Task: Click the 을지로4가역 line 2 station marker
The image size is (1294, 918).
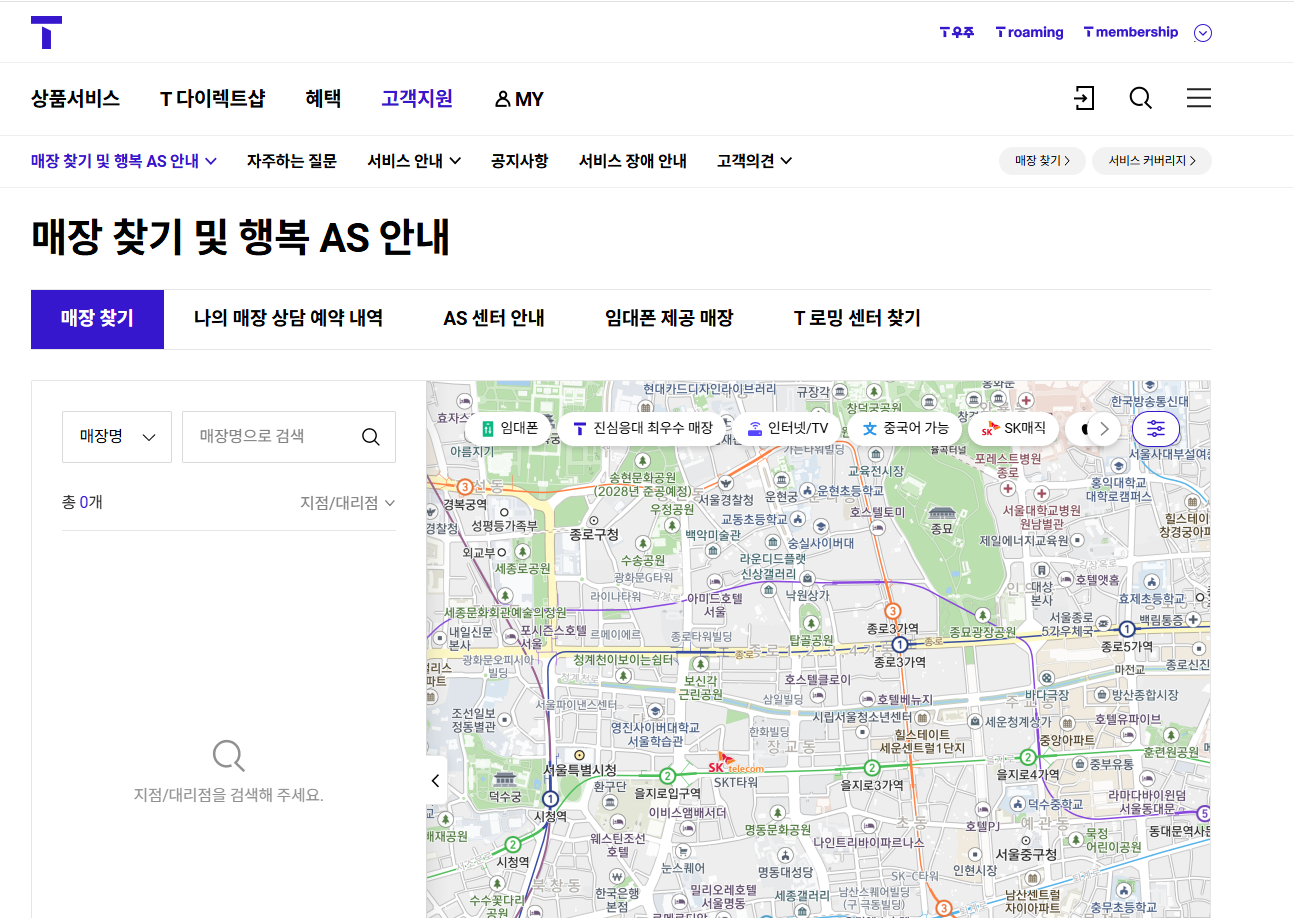Action: (x=1028, y=757)
